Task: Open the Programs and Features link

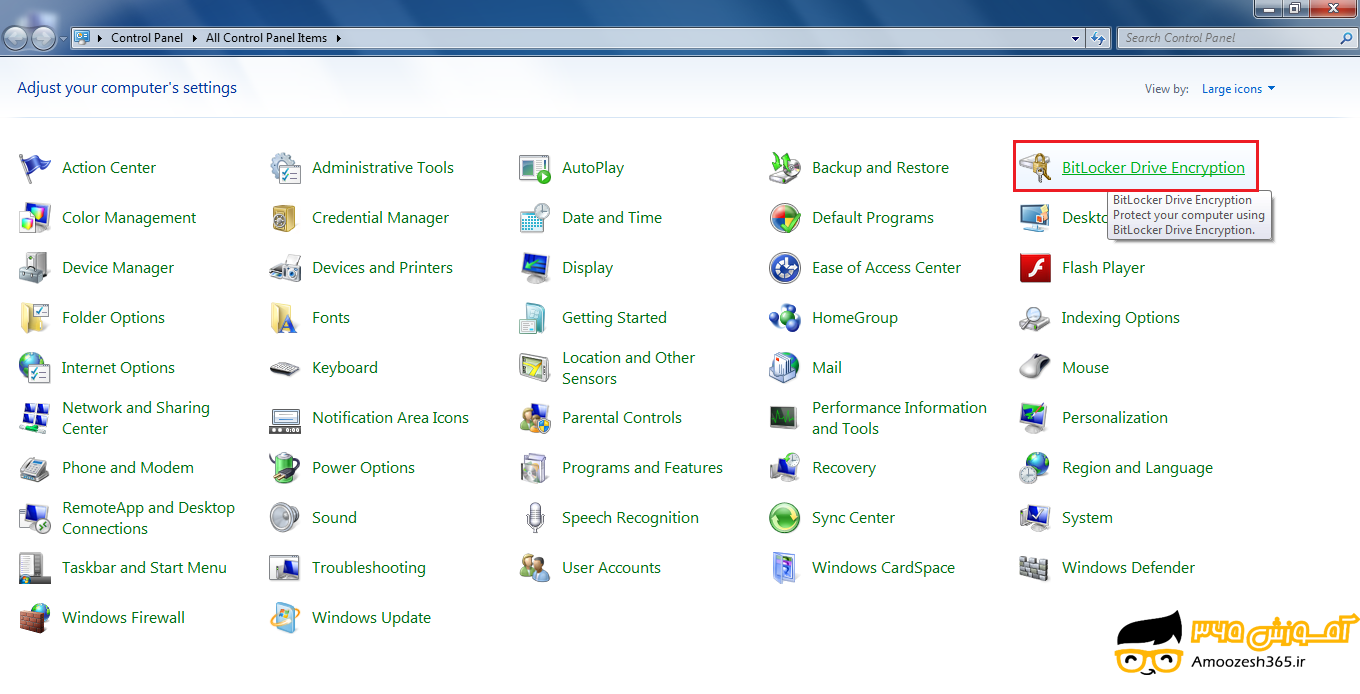Action: [x=642, y=468]
